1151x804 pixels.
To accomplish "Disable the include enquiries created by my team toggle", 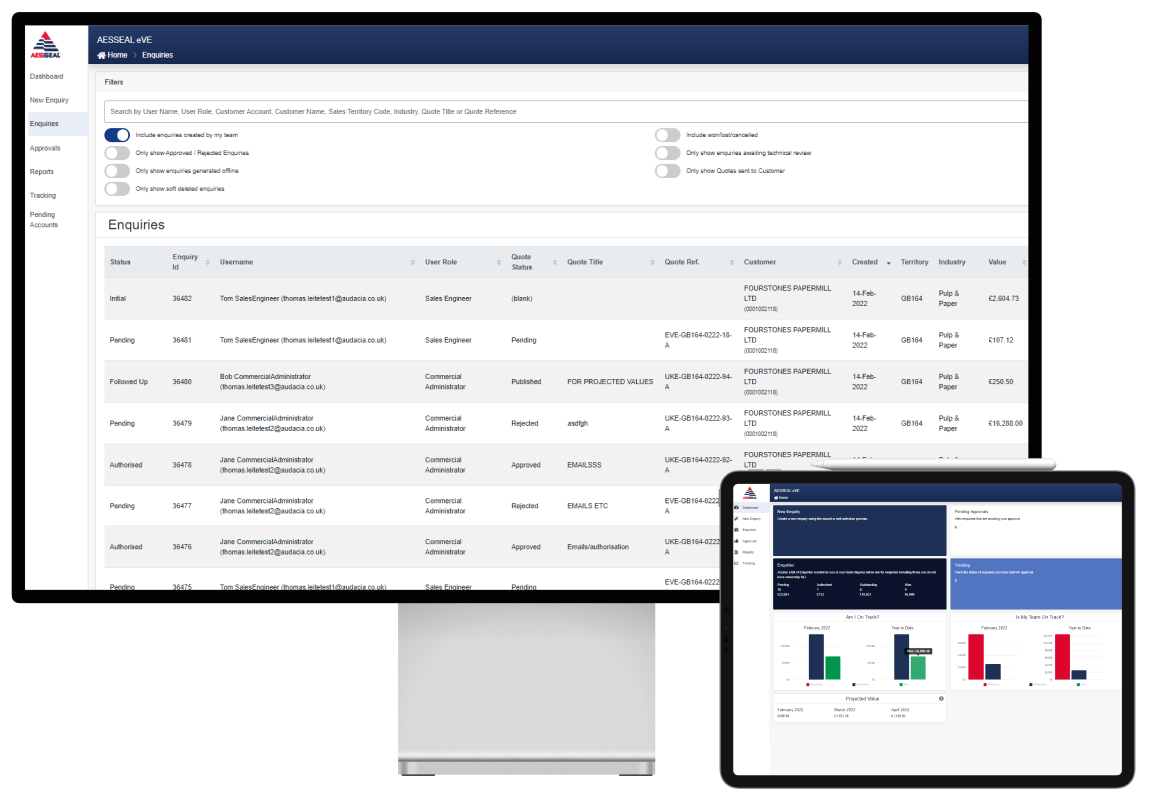I will [117, 134].
